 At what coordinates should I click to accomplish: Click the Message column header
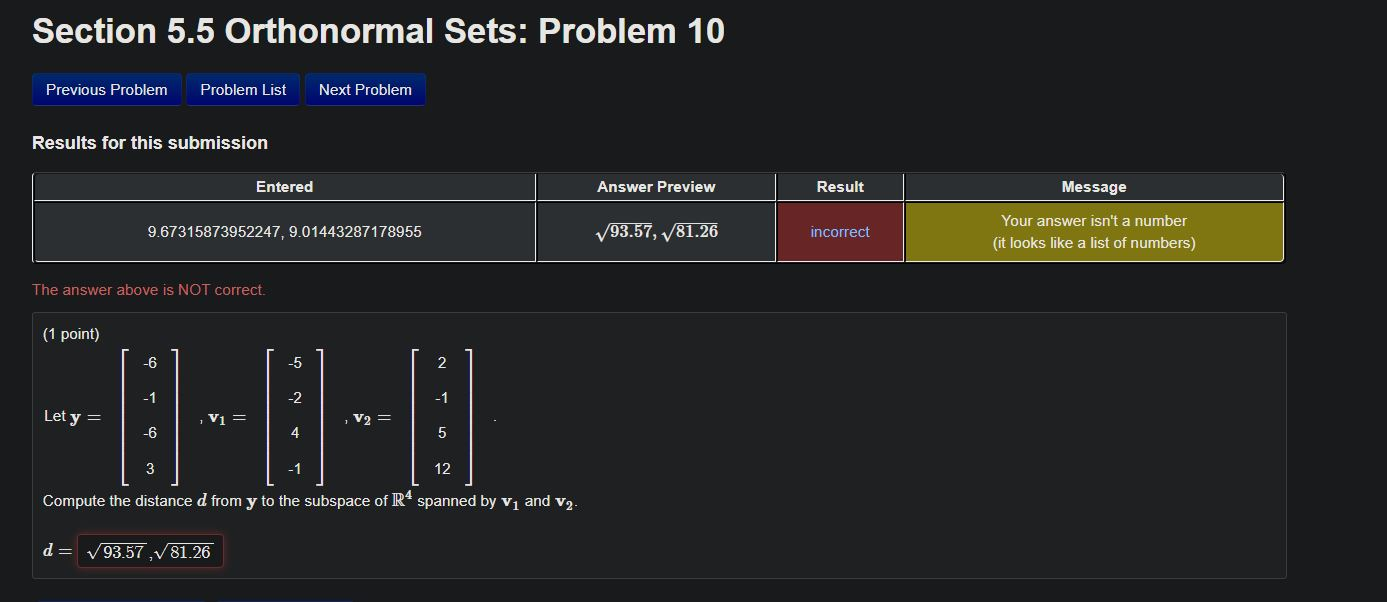pos(1094,186)
